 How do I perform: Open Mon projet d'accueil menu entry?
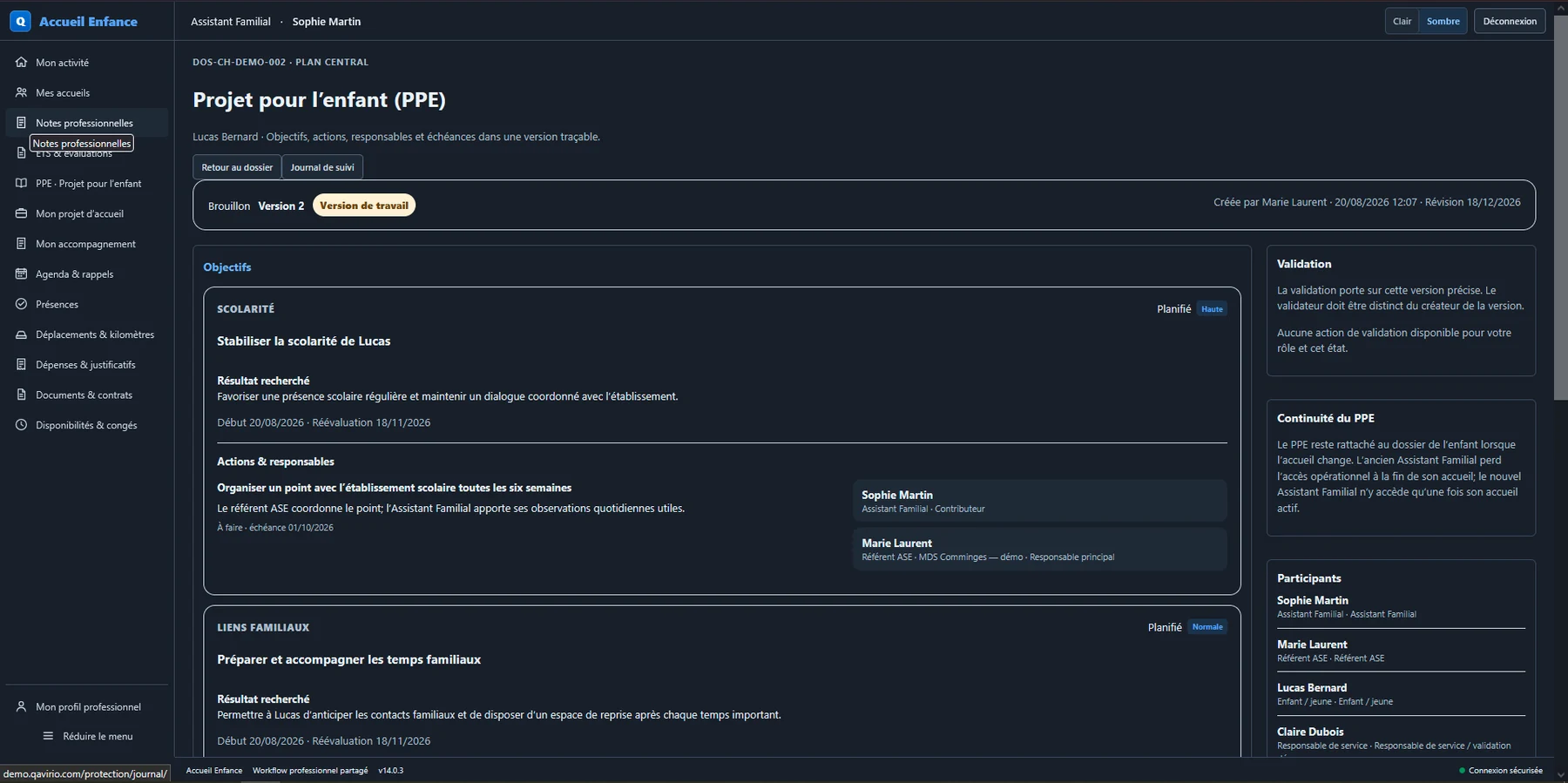pos(86,213)
